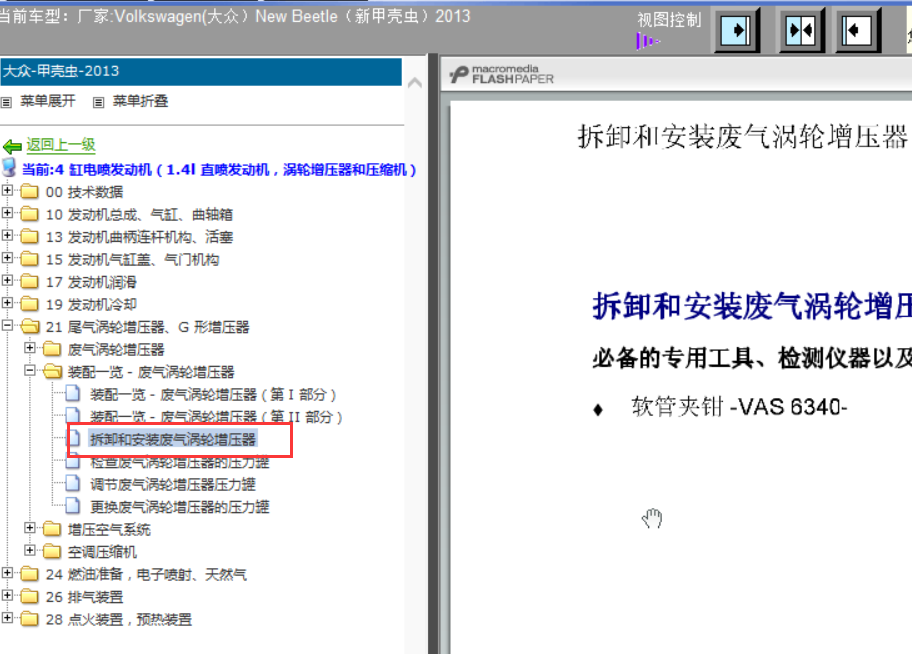Click 菜单展开 to expand all menus
Viewport: 912px width, 654px height.
[x=48, y=101]
